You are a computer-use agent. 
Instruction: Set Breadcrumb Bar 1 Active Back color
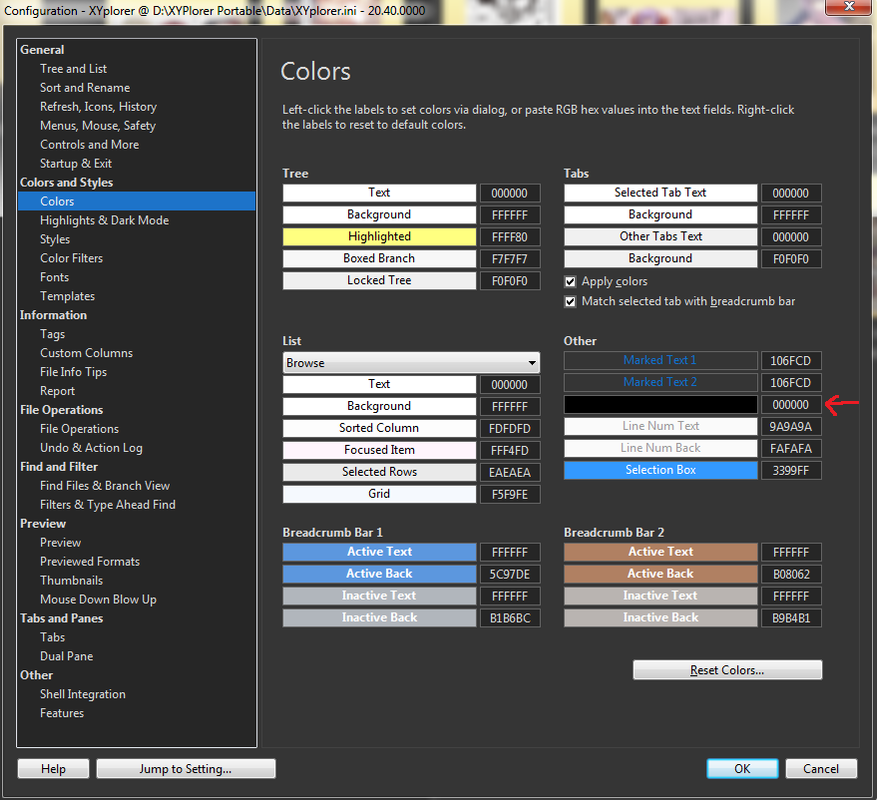tap(379, 574)
